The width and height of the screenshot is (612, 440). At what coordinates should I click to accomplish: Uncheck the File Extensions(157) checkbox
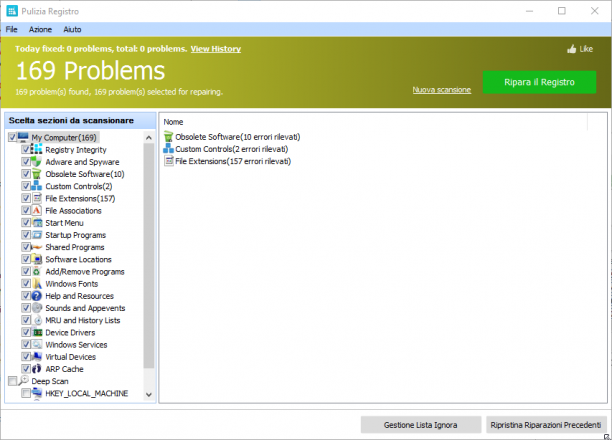click(26, 198)
